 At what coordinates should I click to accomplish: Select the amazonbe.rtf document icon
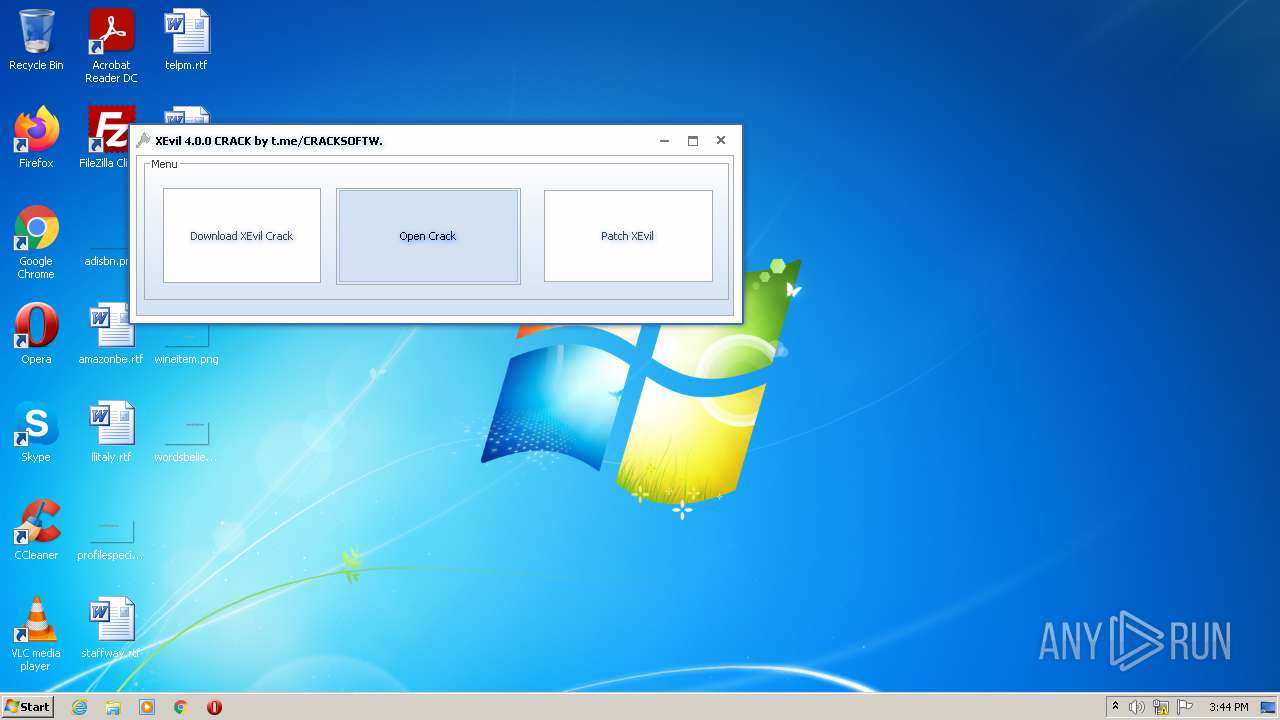click(x=111, y=334)
